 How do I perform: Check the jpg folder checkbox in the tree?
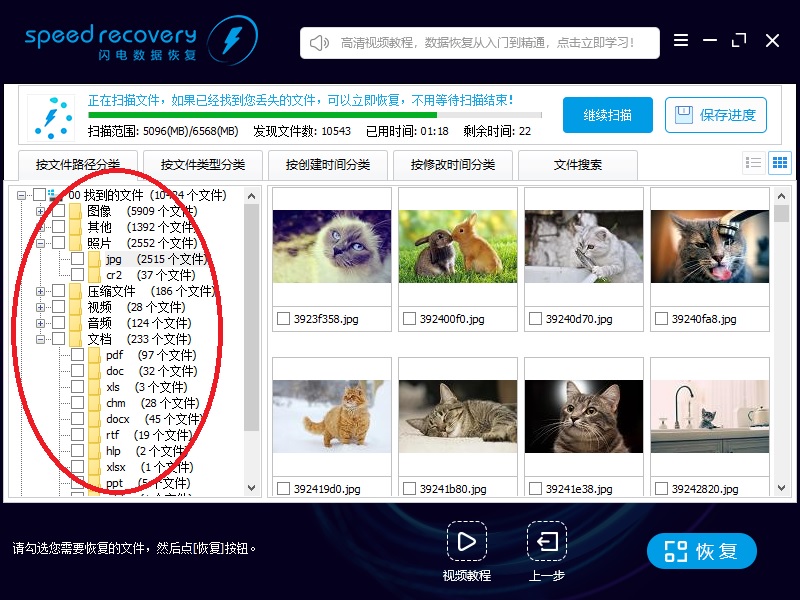click(x=77, y=261)
